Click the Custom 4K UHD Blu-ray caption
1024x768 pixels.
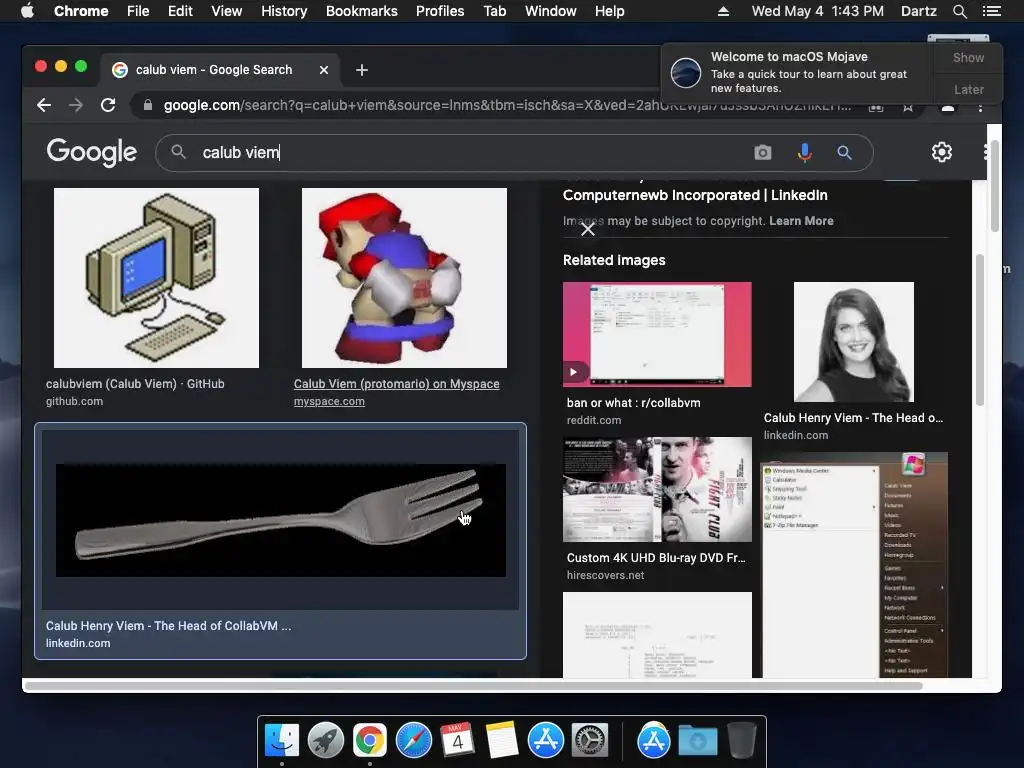coord(656,558)
